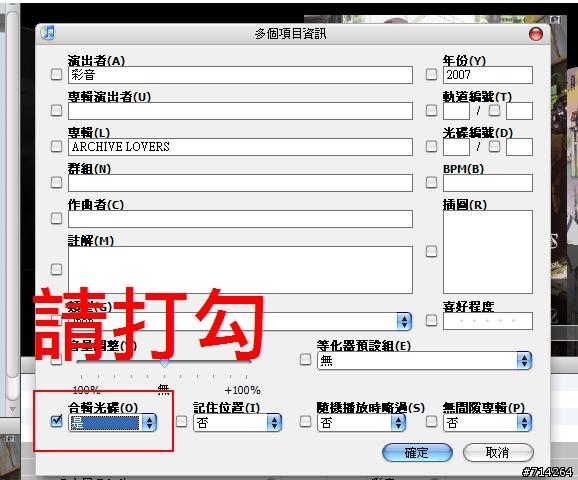
Task: Click the BPM text field
Action: click(x=488, y=183)
